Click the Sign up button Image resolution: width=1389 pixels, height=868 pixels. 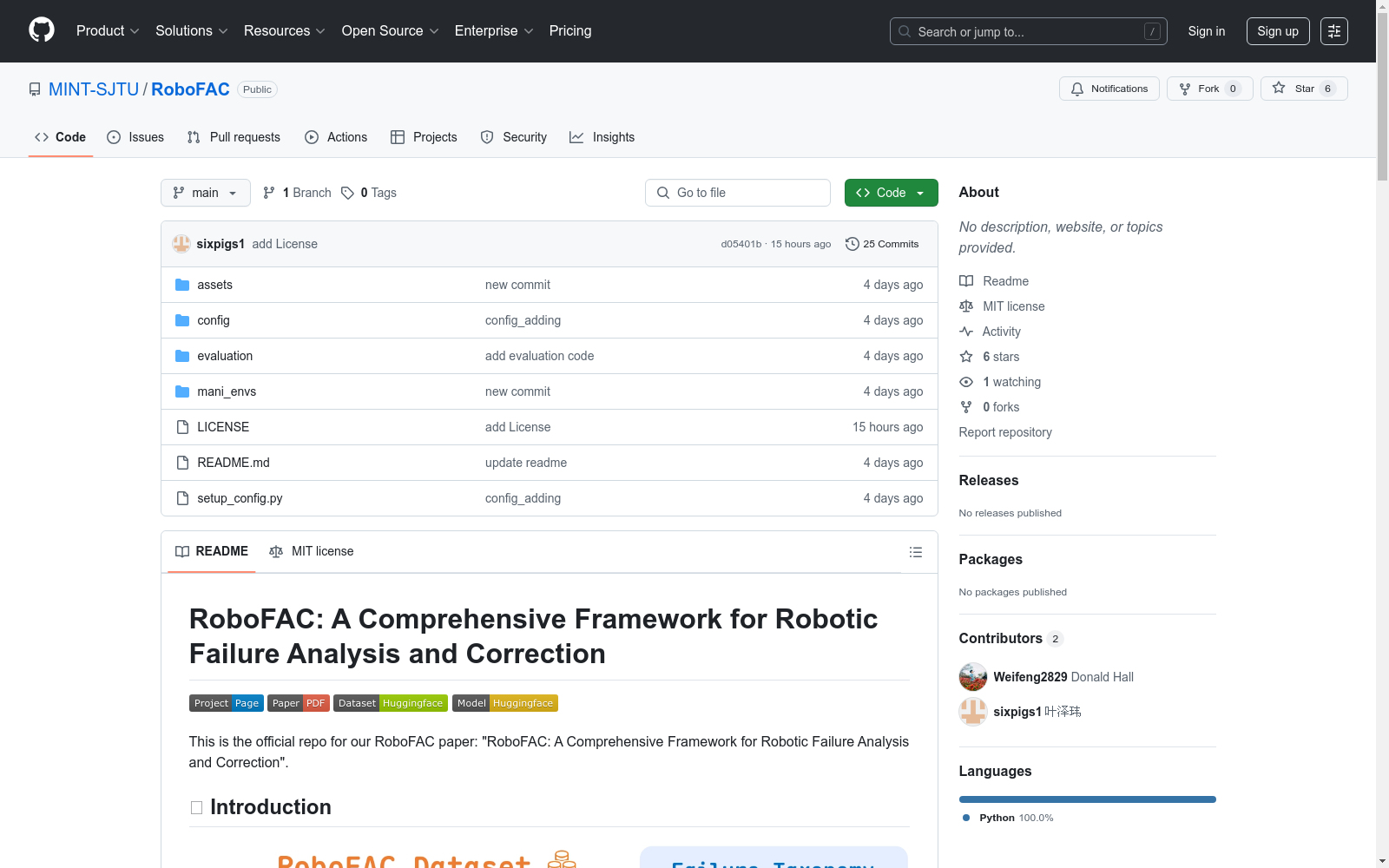(1278, 31)
